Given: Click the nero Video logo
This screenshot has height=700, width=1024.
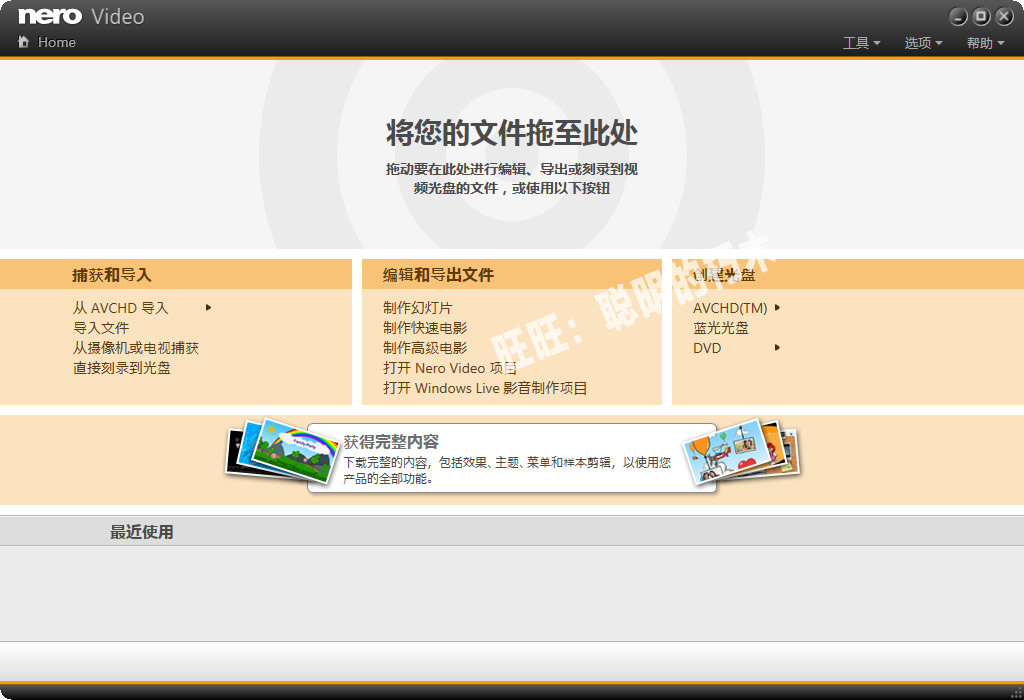Looking at the screenshot, I should coord(81,16).
